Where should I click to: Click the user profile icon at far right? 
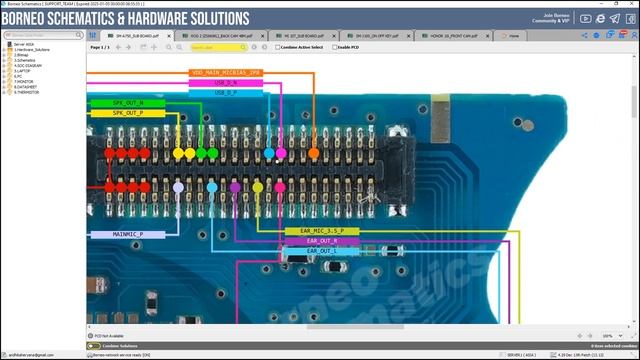click(x=635, y=36)
